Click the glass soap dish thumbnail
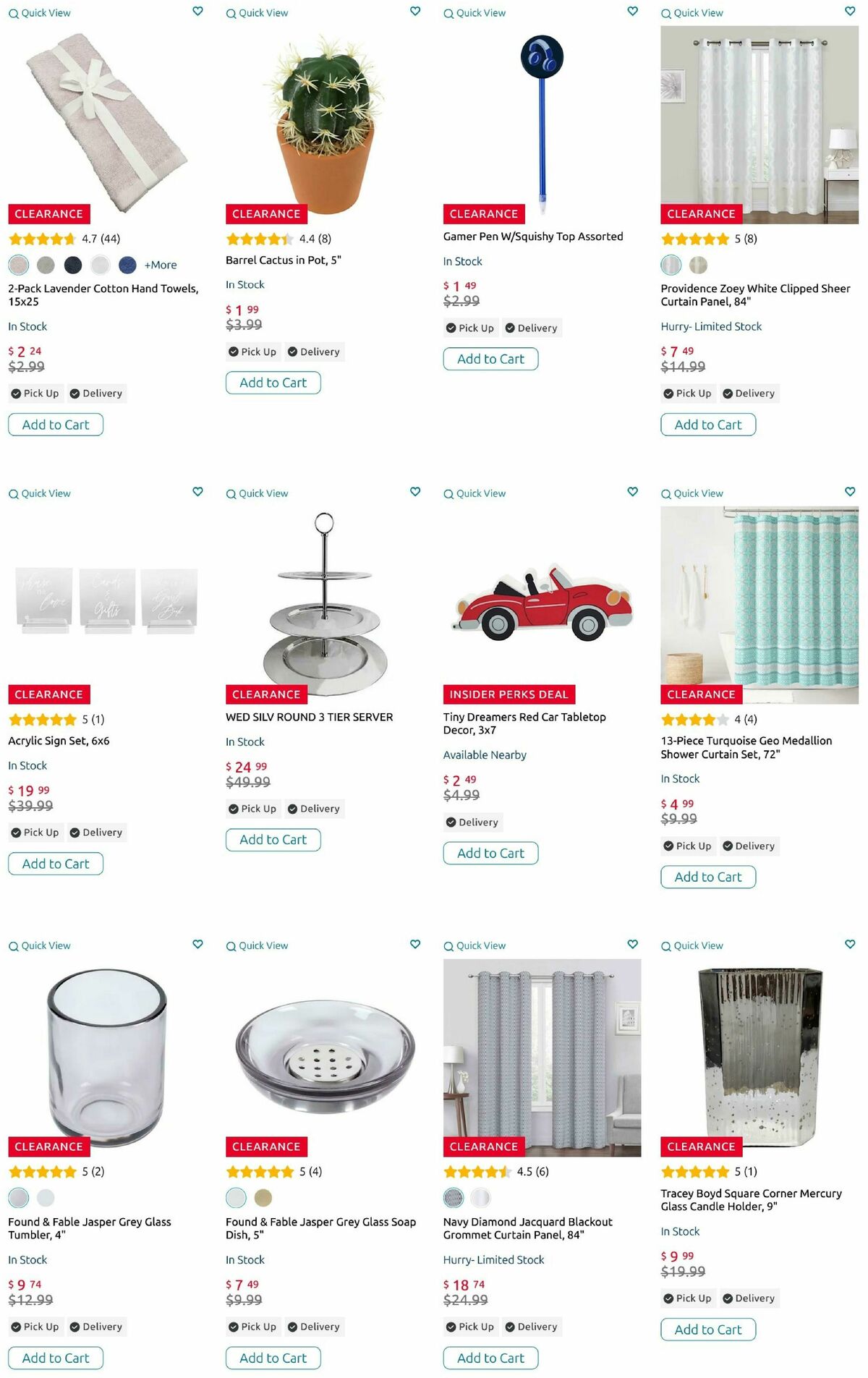This screenshot has width=868, height=1378. tap(325, 1047)
